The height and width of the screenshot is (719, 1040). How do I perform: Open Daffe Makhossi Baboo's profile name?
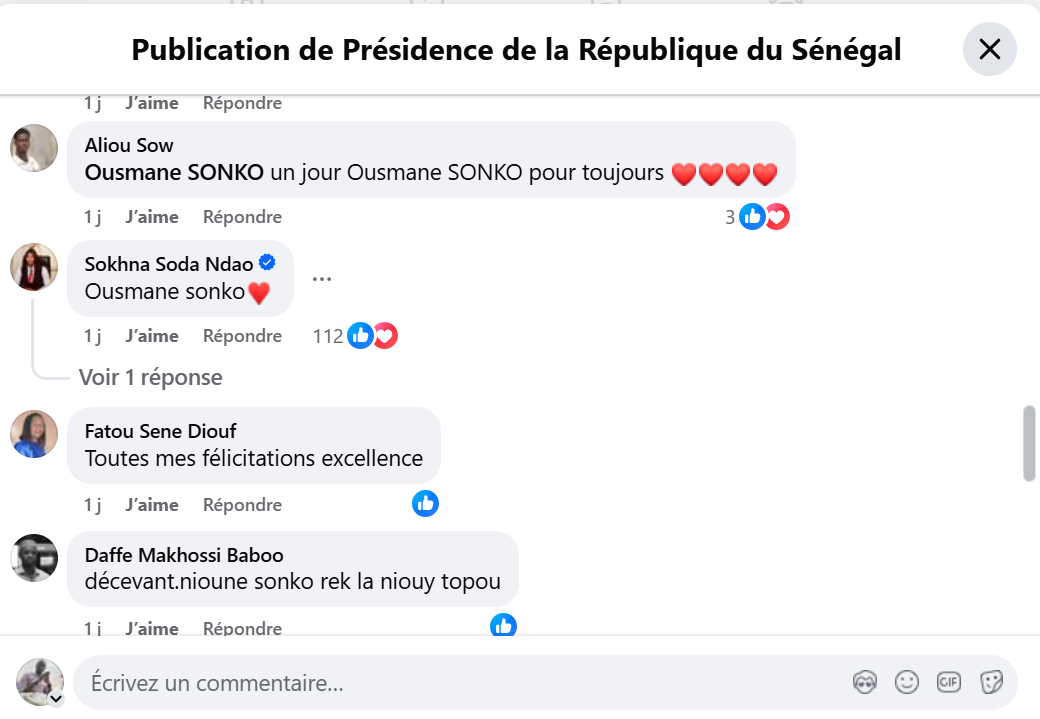[184, 555]
